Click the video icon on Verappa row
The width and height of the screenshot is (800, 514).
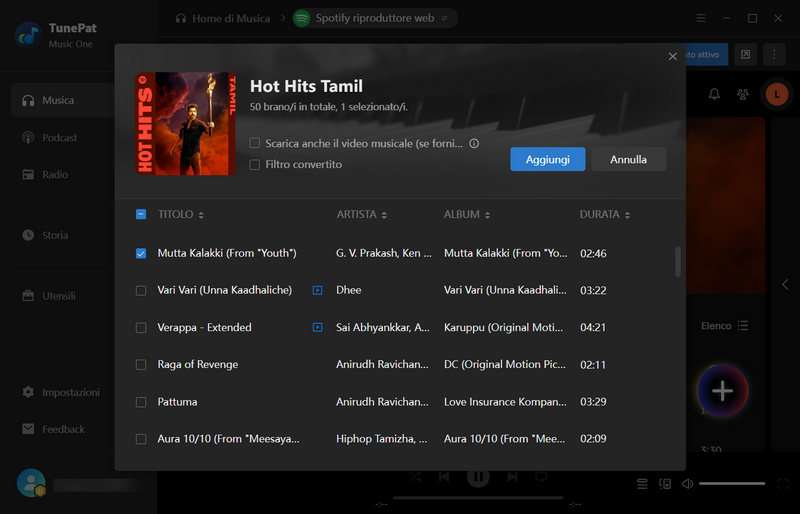tap(317, 327)
